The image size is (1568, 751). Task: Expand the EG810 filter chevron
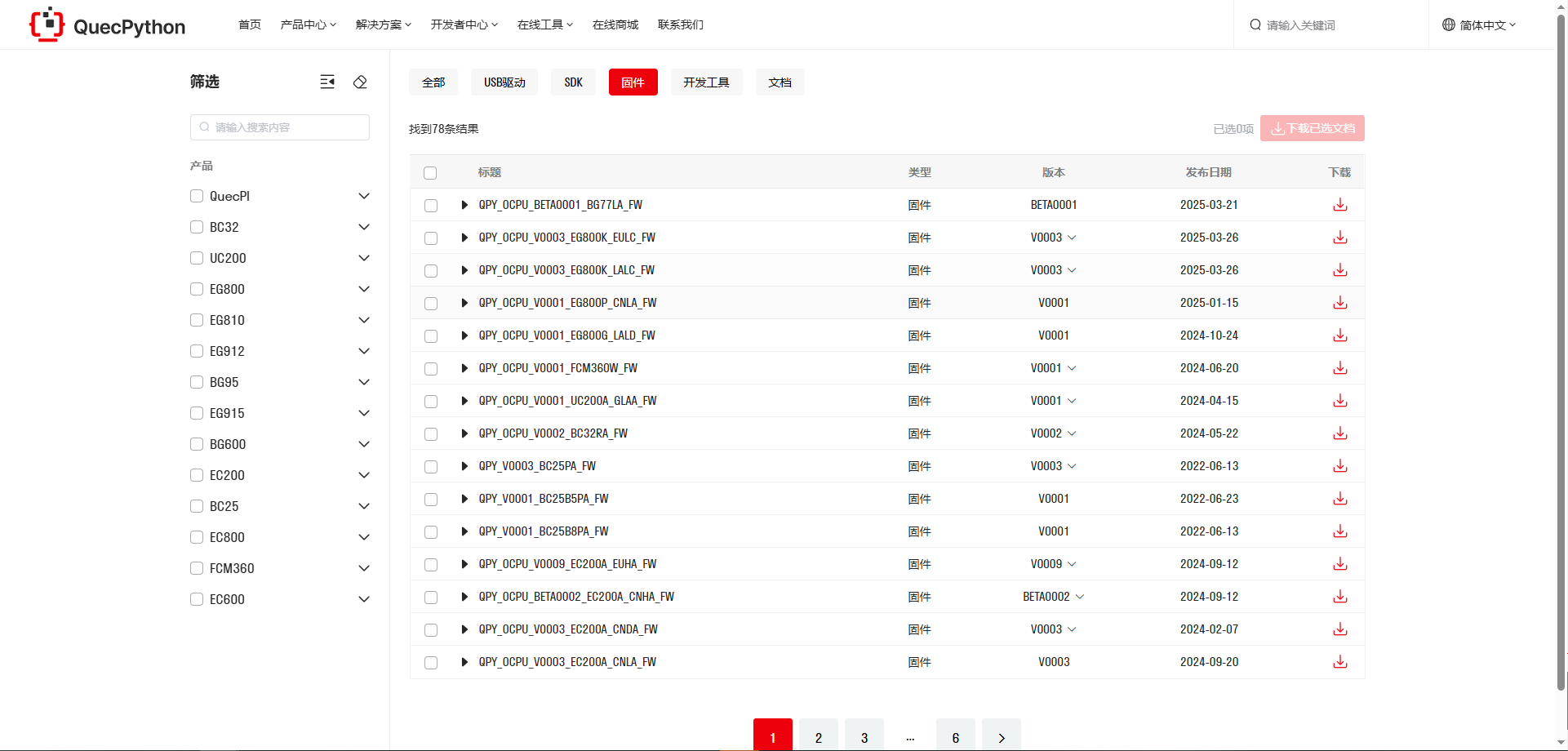pos(364,320)
